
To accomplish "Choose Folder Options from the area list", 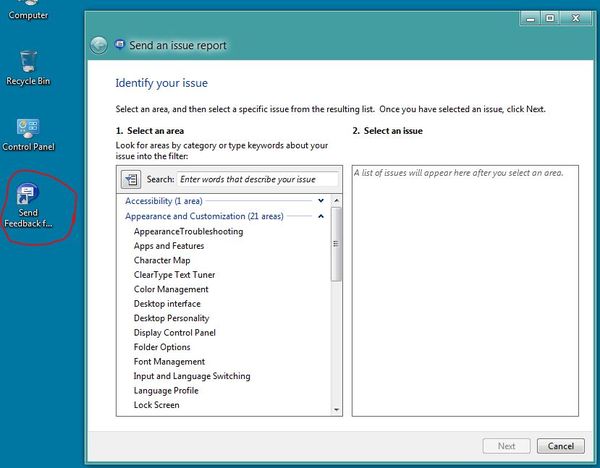I will pyautogui.click(x=161, y=347).
